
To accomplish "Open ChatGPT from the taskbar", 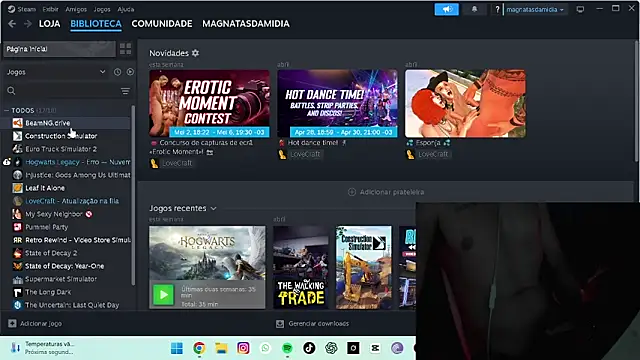I will click(x=331, y=348).
